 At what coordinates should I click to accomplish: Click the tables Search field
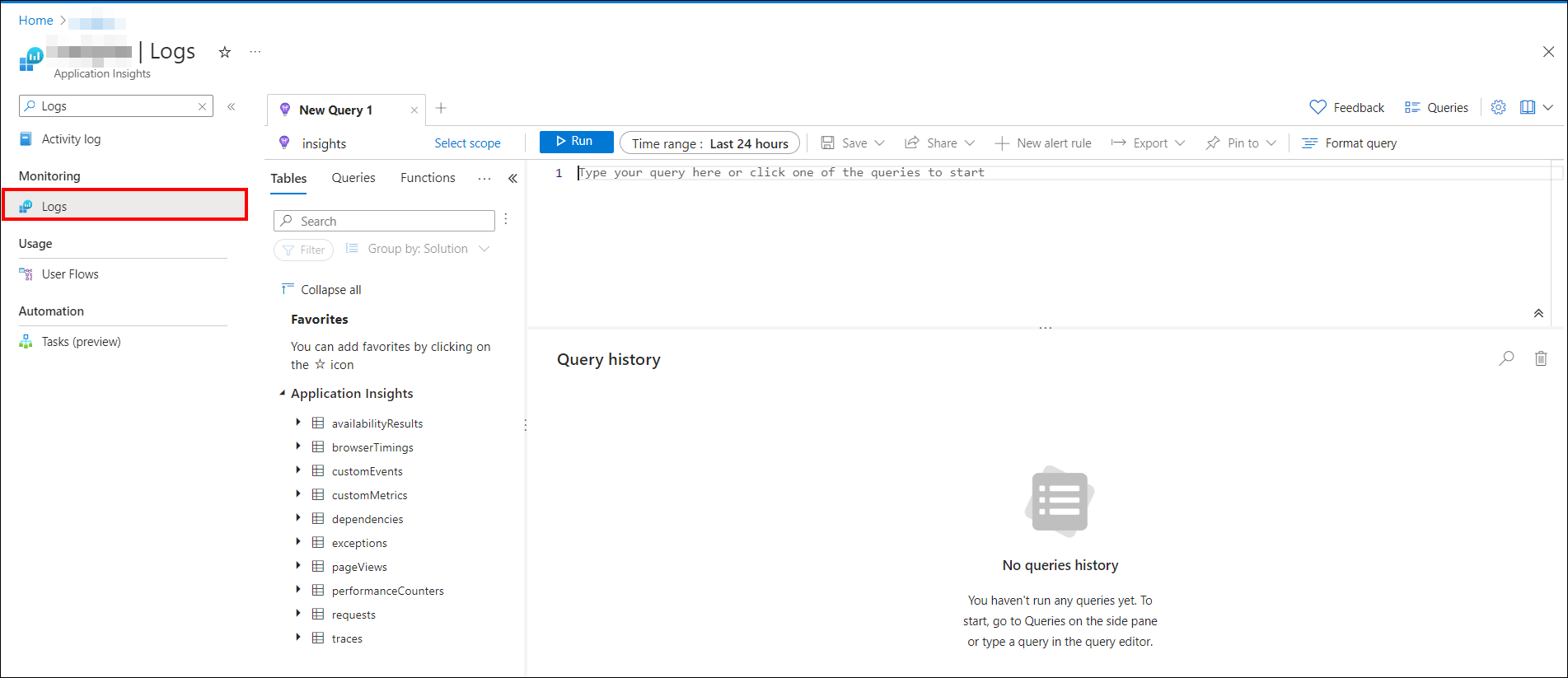384,221
